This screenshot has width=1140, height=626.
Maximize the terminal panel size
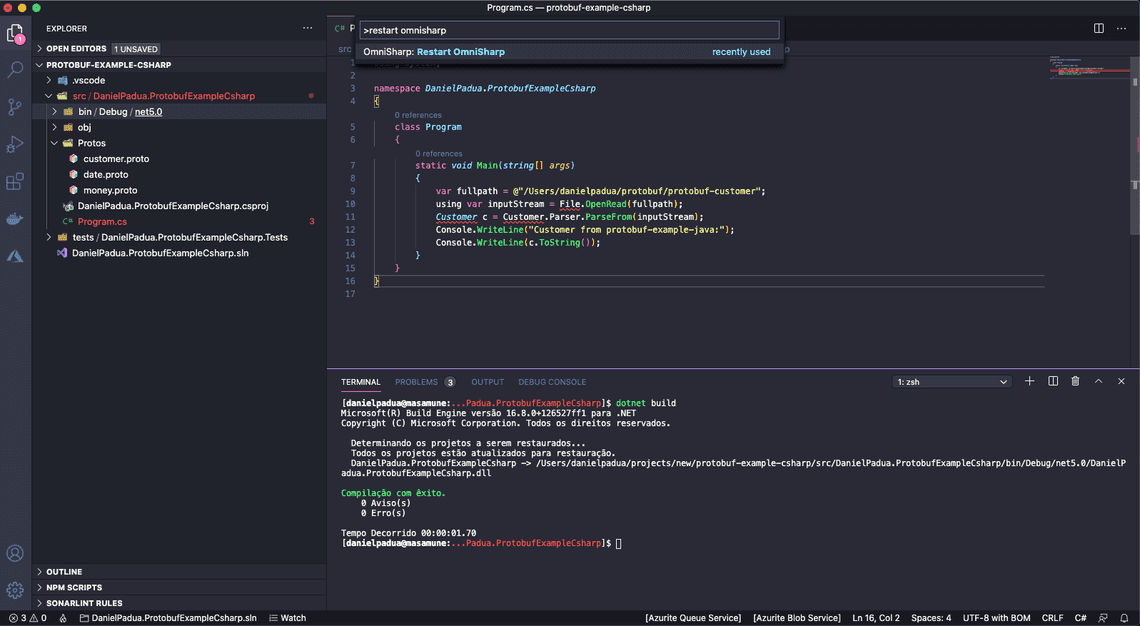point(1098,381)
